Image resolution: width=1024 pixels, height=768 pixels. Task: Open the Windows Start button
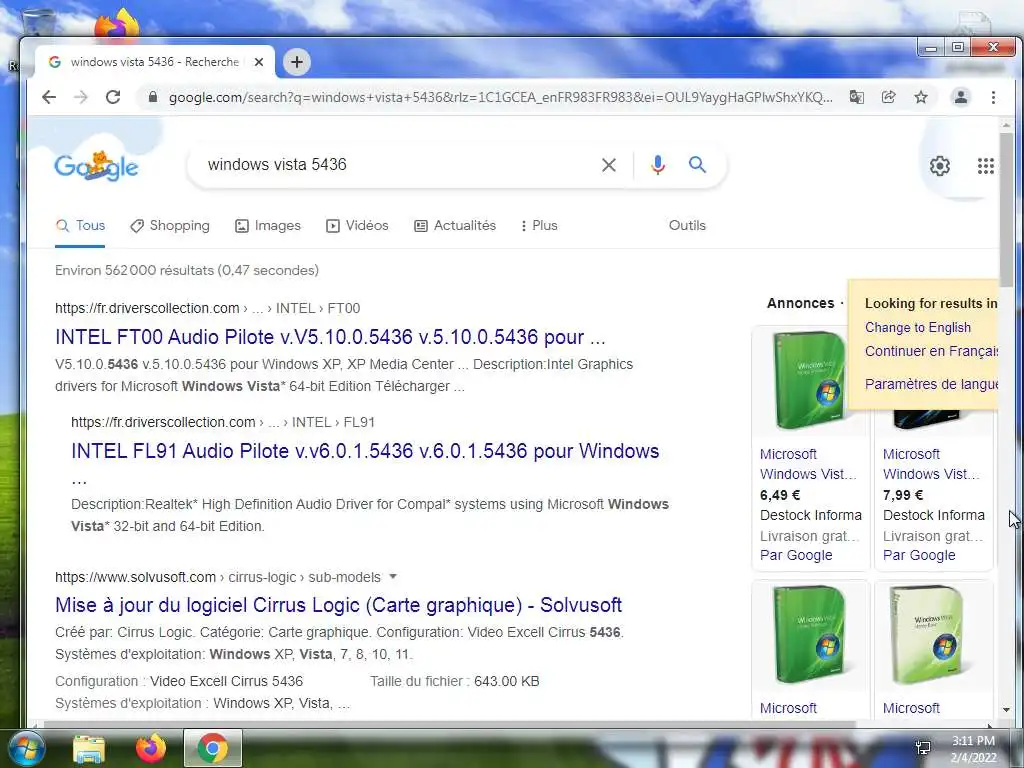pyautogui.click(x=25, y=748)
